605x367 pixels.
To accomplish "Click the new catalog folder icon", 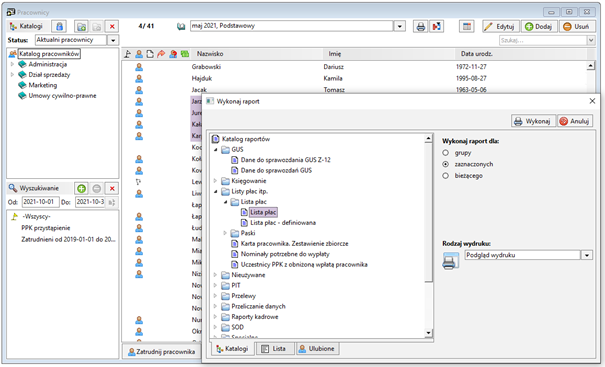I will click(x=81, y=26).
